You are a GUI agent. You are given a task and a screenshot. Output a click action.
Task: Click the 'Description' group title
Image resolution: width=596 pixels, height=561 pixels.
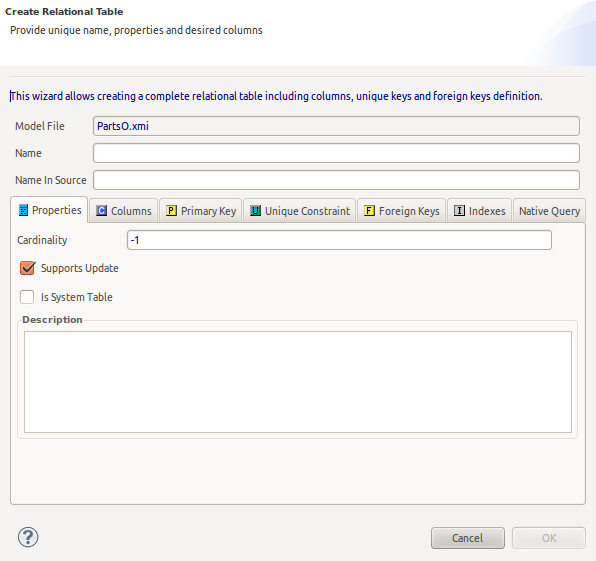tap(52, 320)
